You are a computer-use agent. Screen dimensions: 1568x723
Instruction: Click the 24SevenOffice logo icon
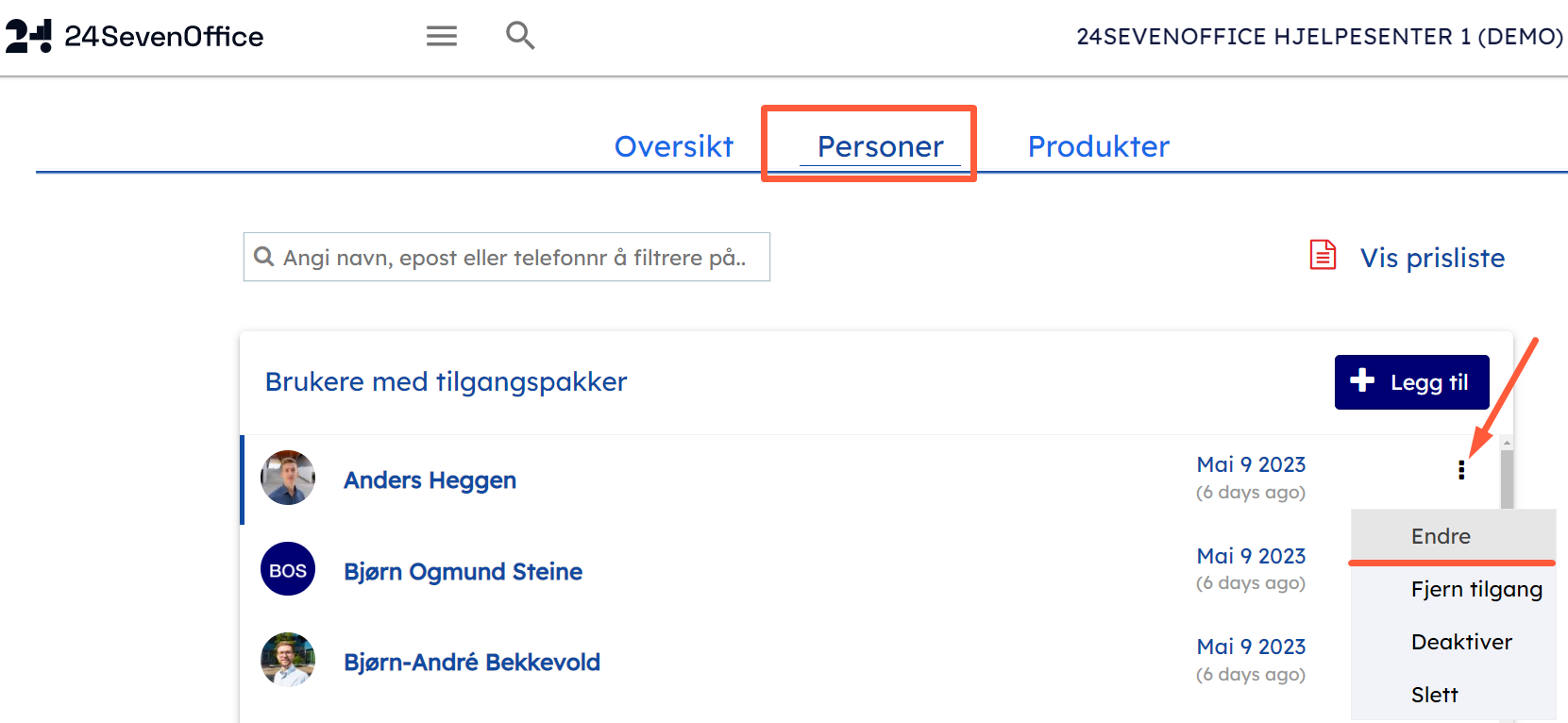(x=28, y=36)
